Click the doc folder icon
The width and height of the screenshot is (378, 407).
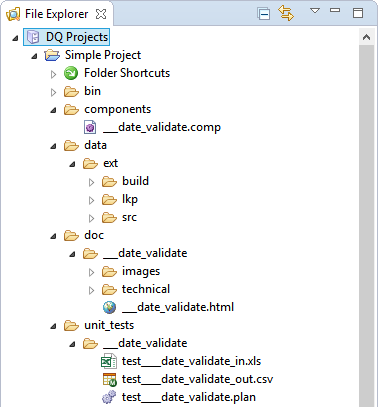71,235
